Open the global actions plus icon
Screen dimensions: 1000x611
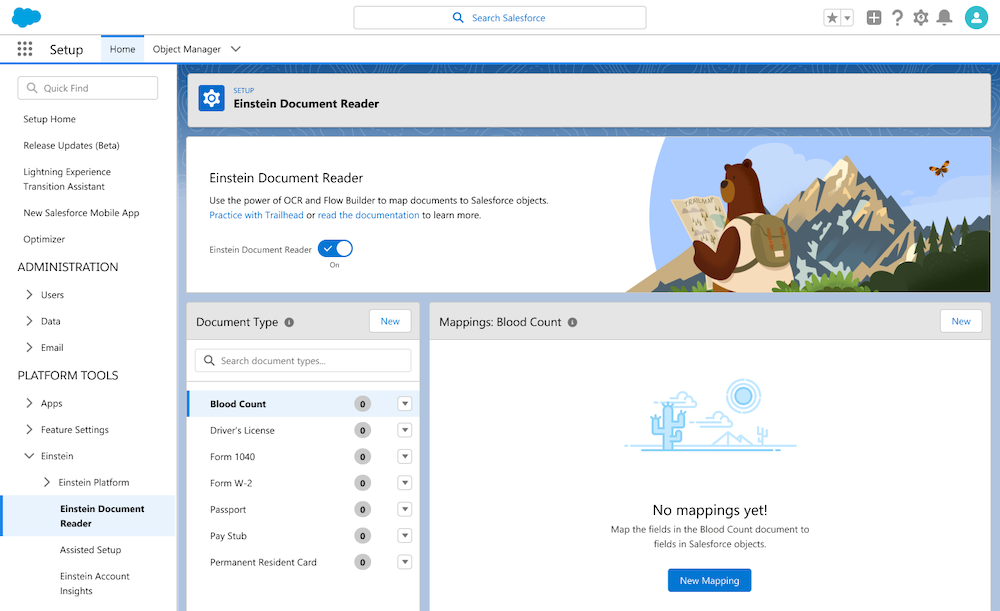[x=874, y=18]
